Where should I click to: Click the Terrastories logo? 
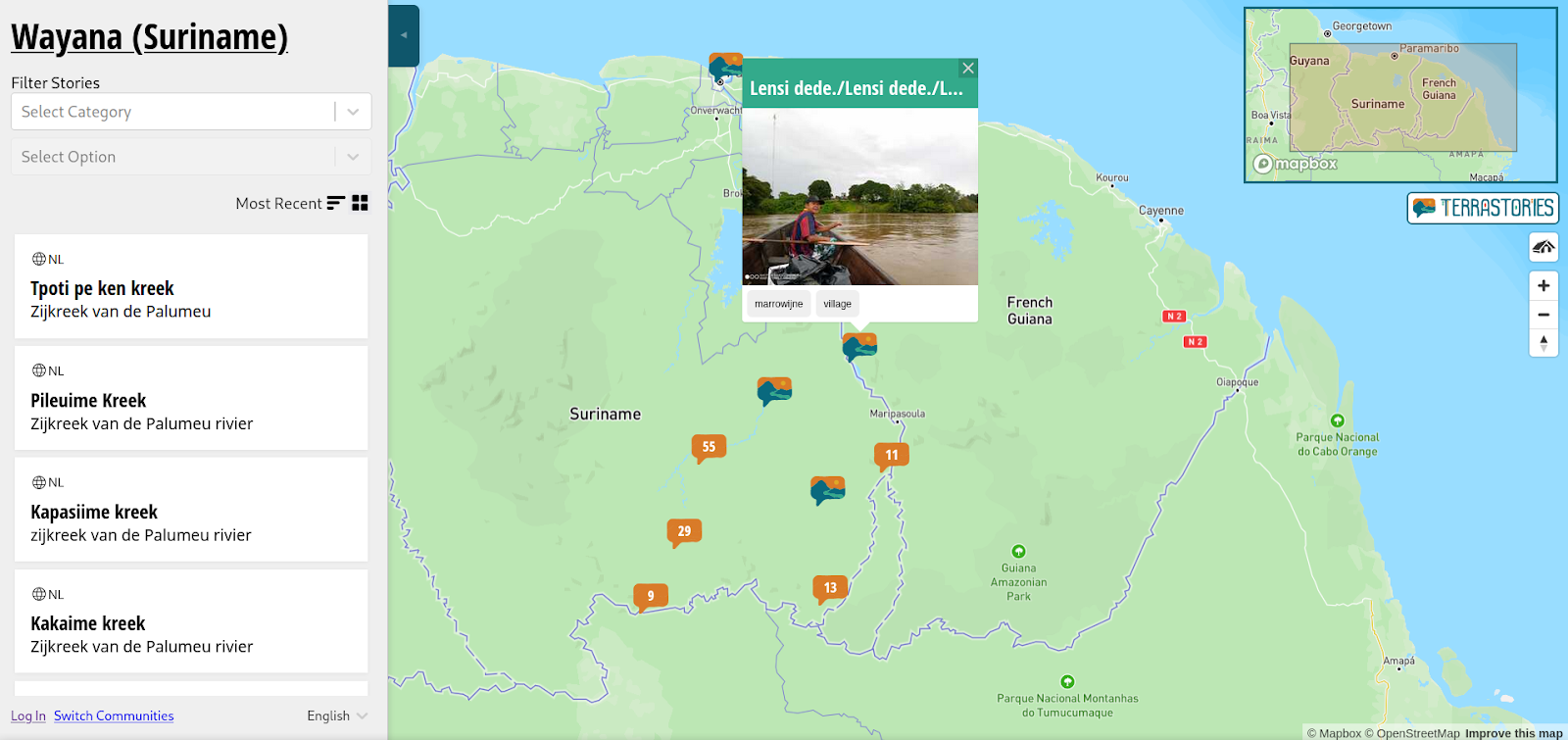point(1483,208)
